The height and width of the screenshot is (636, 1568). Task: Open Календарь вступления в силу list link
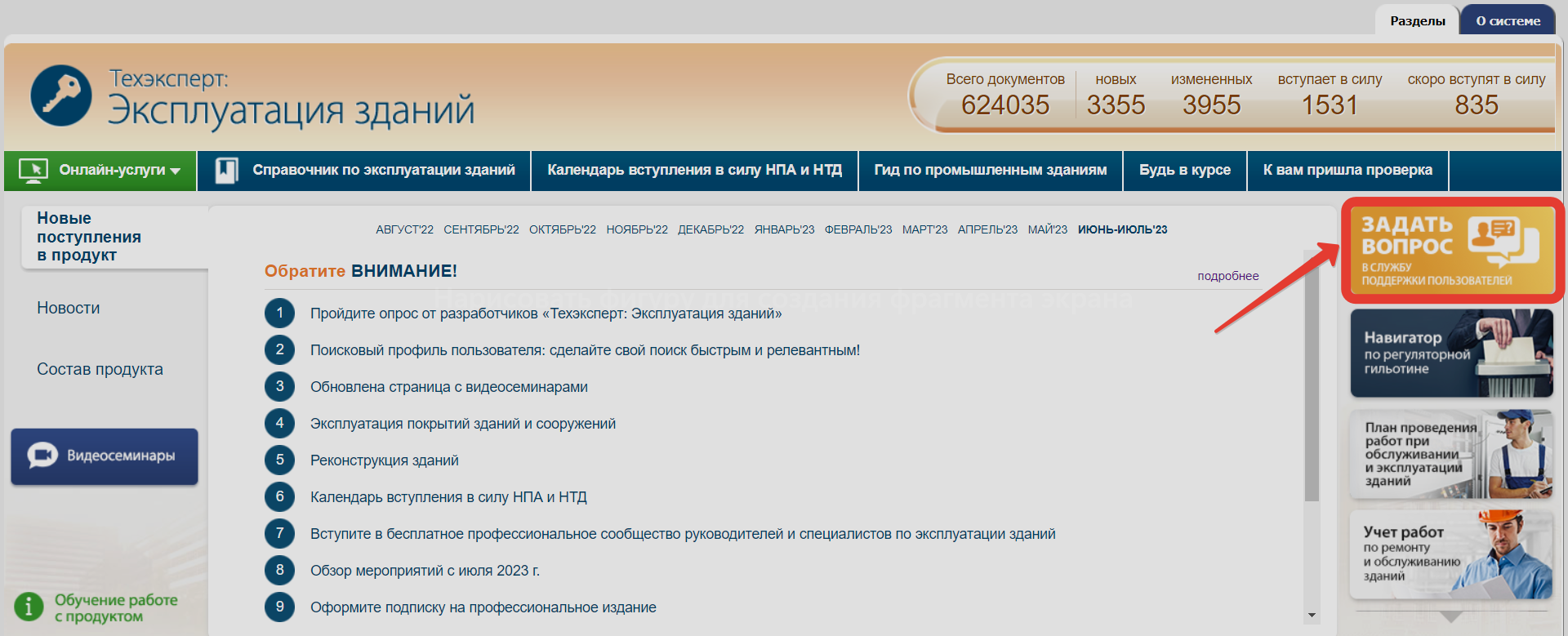pyautogui.click(x=448, y=497)
